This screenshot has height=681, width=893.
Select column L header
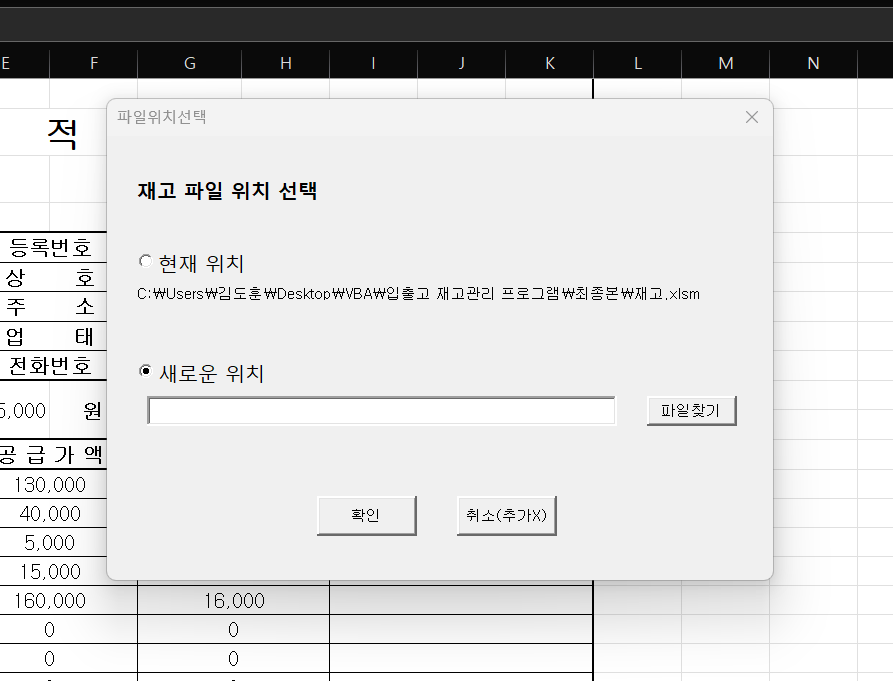pos(638,63)
